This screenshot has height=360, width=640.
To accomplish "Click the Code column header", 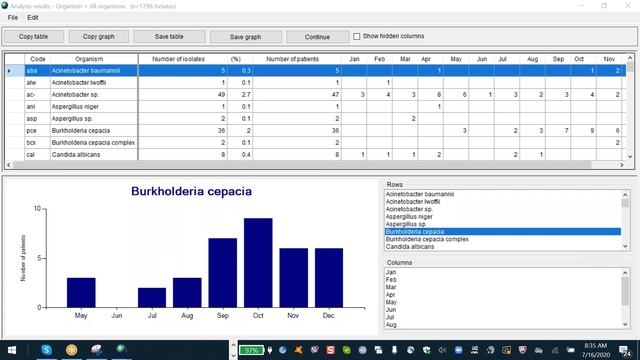I will click(x=38, y=59).
